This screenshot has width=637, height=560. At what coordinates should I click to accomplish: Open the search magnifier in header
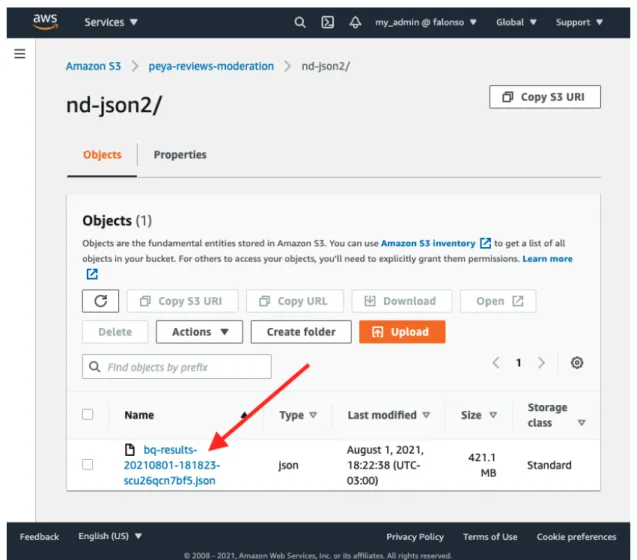(x=300, y=22)
